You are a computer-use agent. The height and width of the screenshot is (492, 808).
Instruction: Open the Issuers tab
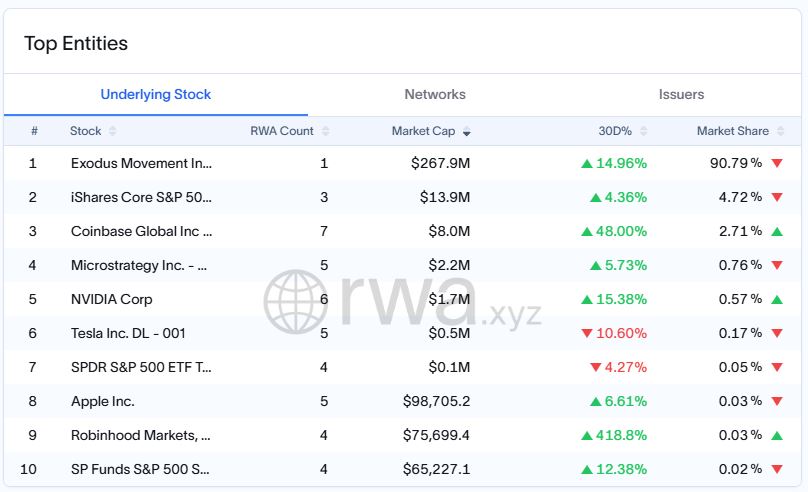[681, 94]
